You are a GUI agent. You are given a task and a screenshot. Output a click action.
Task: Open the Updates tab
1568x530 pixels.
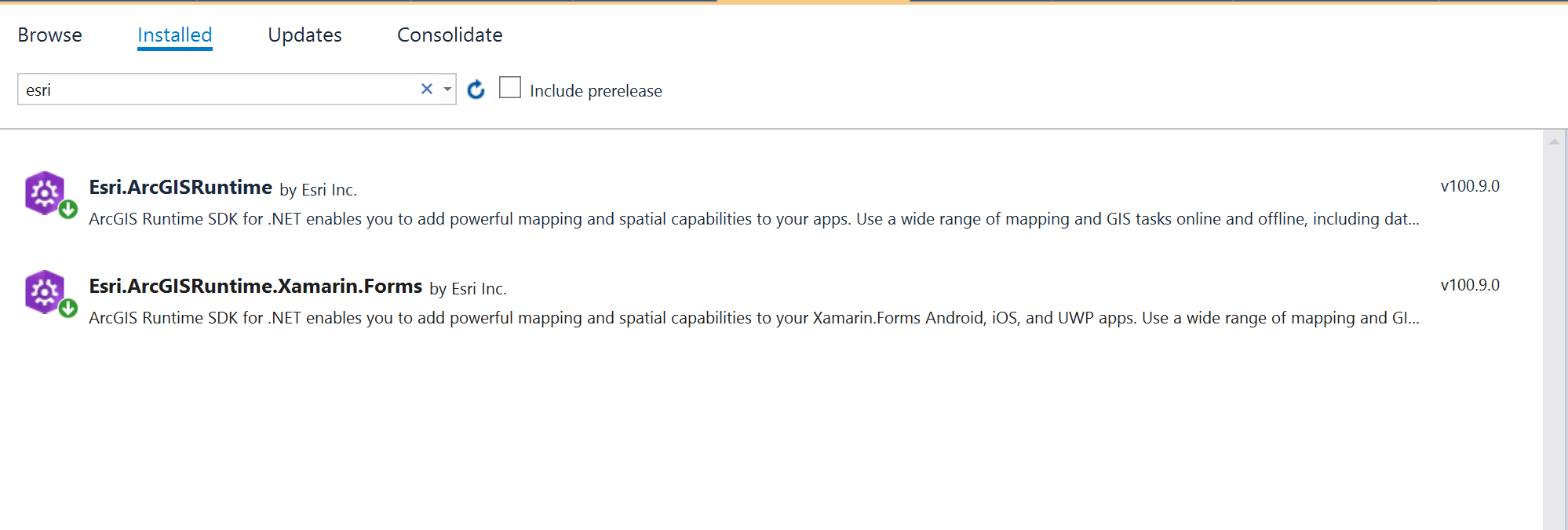[304, 35]
